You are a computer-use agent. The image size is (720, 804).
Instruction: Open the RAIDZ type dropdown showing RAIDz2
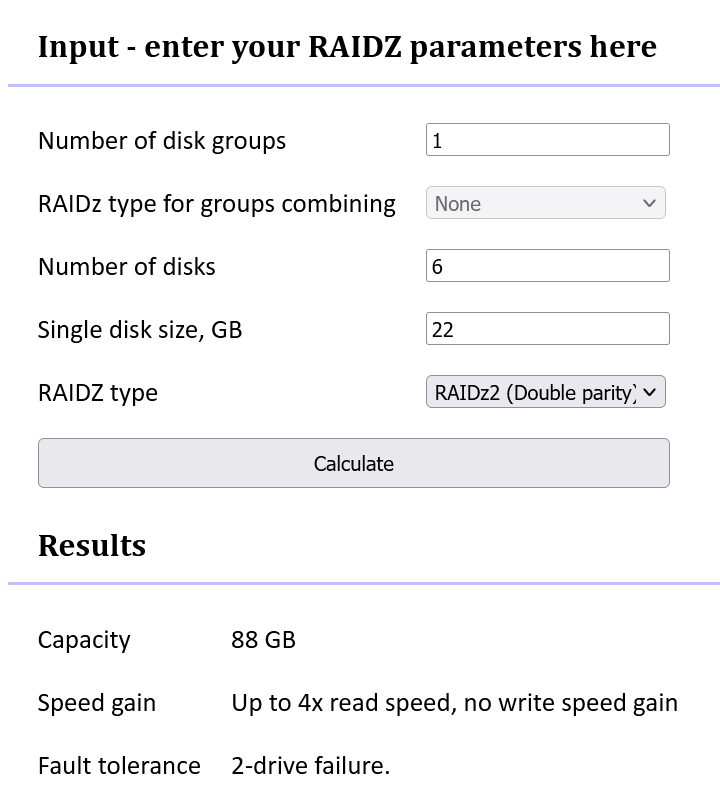tap(546, 392)
